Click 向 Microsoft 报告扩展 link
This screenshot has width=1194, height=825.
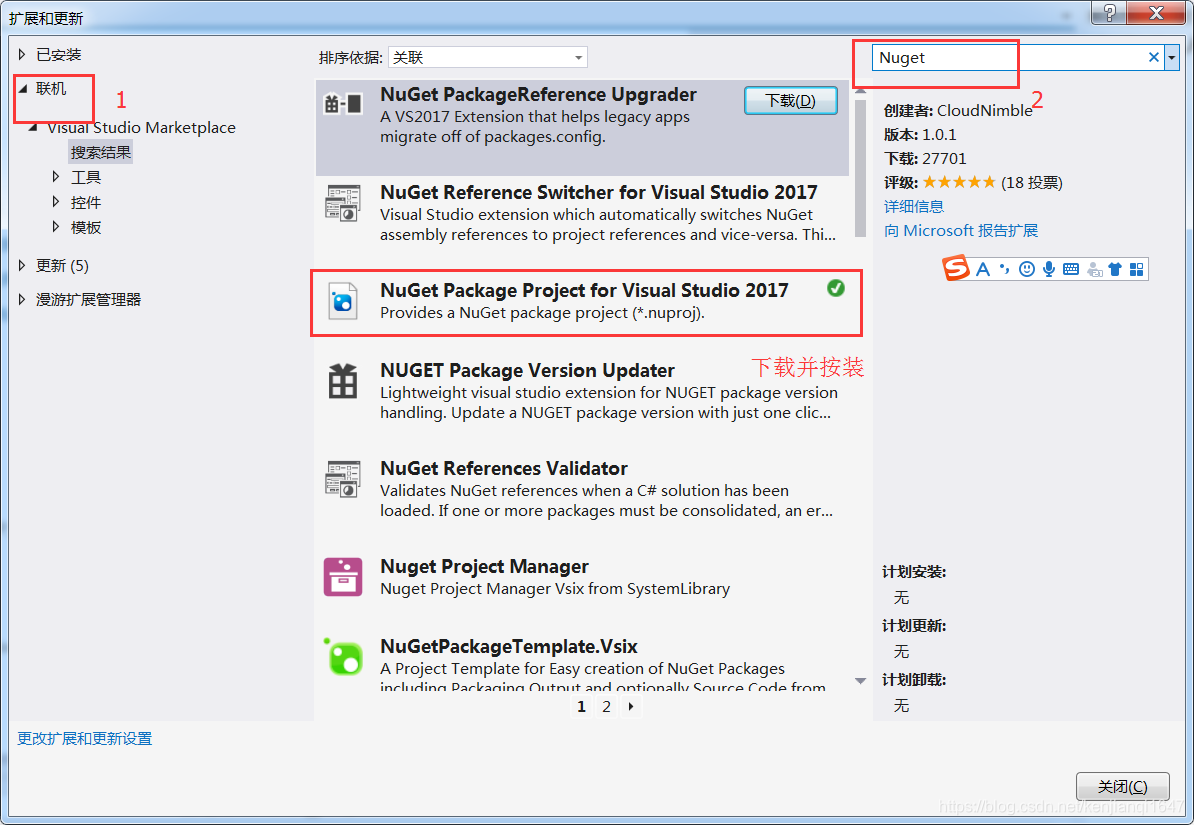tap(961, 230)
